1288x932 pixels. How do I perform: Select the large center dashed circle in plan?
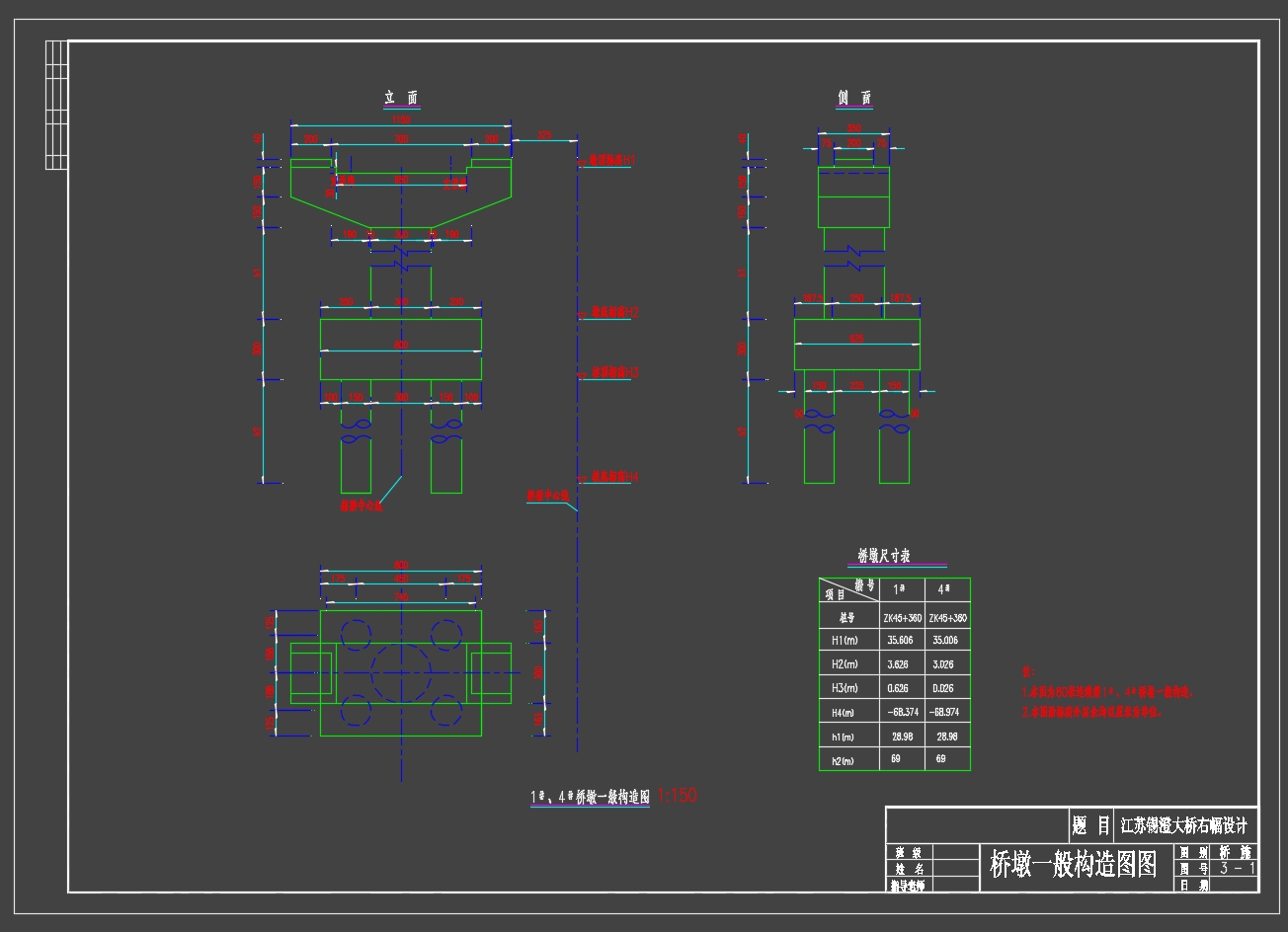click(401, 674)
